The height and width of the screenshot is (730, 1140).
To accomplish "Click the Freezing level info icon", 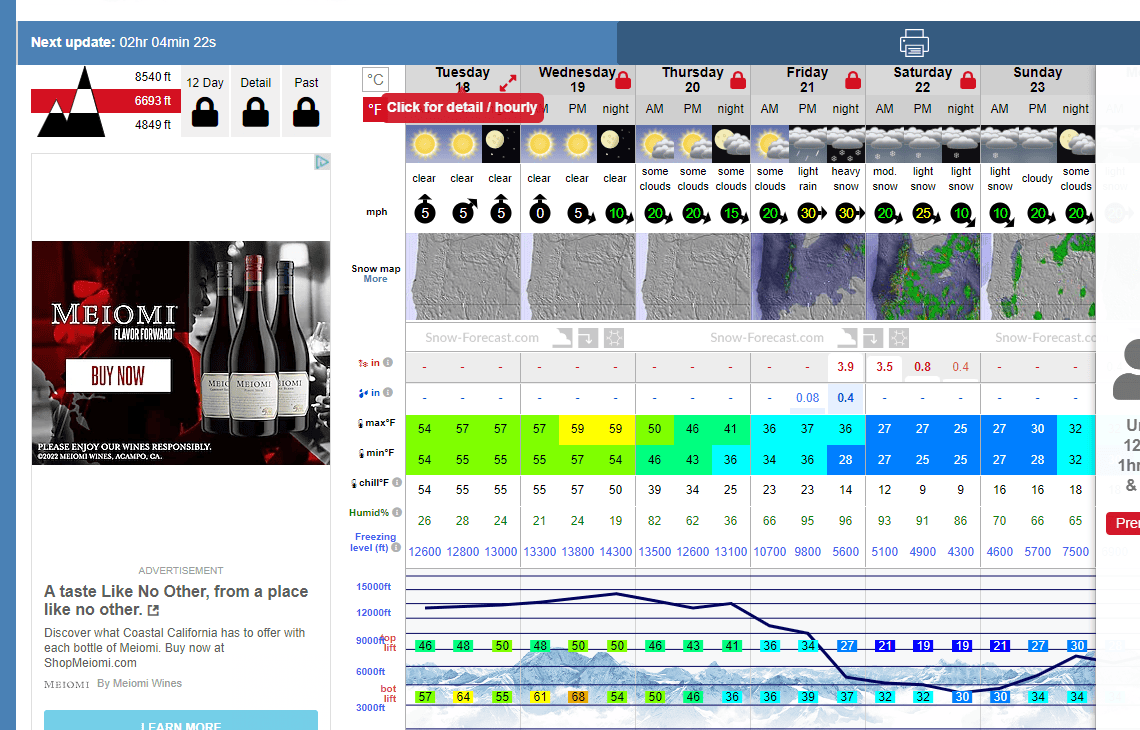I will pyautogui.click(x=396, y=548).
